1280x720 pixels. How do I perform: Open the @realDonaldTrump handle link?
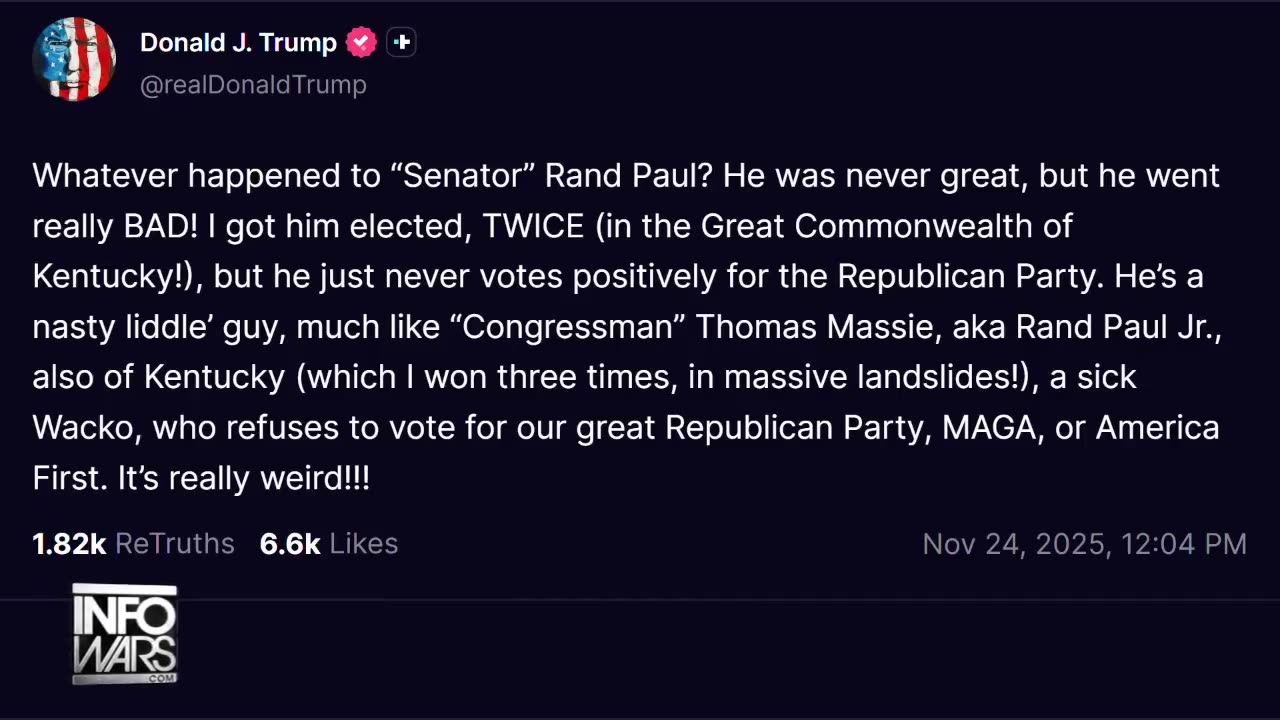click(x=253, y=85)
